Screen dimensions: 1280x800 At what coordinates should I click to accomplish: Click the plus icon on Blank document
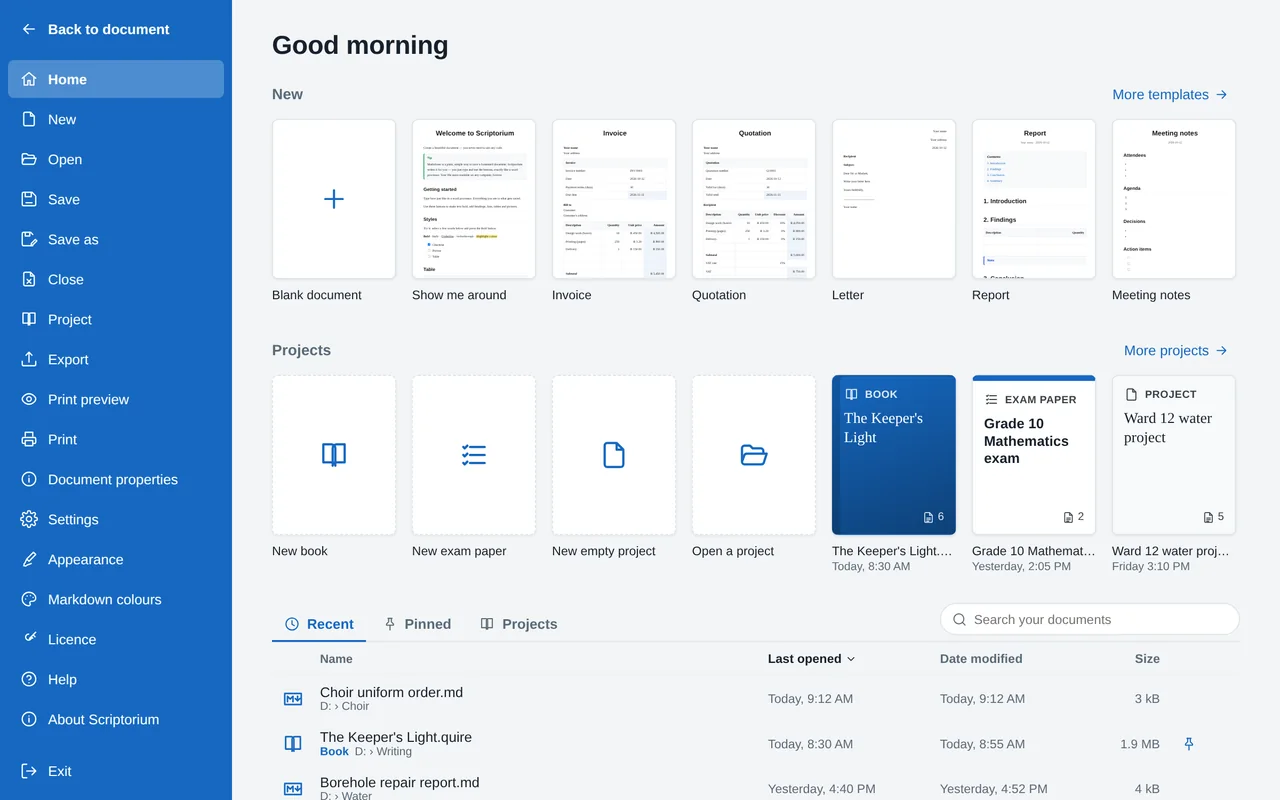pyautogui.click(x=334, y=199)
